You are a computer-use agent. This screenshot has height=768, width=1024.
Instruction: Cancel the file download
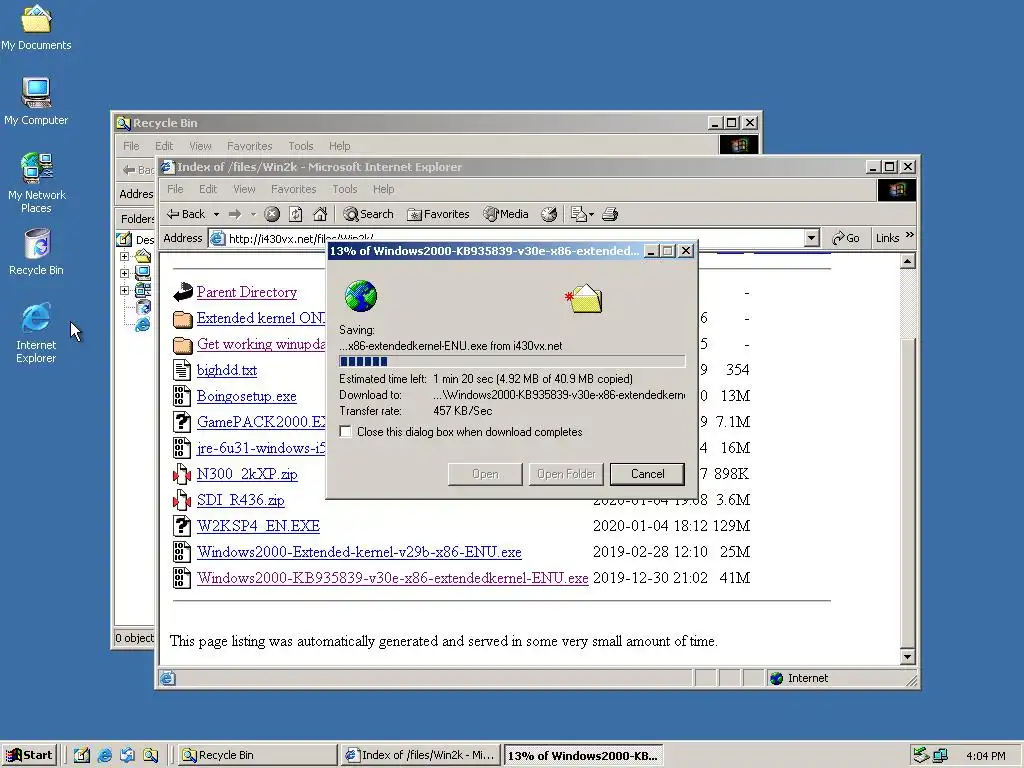[647, 474]
